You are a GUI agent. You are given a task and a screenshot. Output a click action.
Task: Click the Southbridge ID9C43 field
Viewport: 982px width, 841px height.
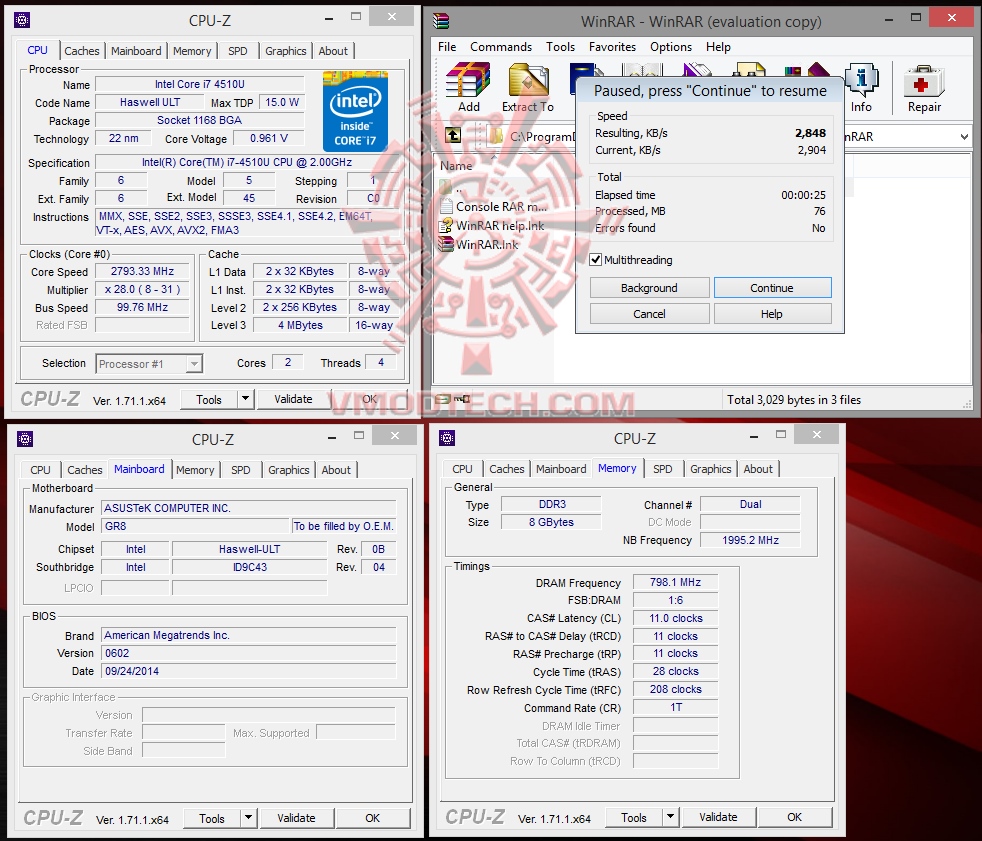(x=250, y=567)
